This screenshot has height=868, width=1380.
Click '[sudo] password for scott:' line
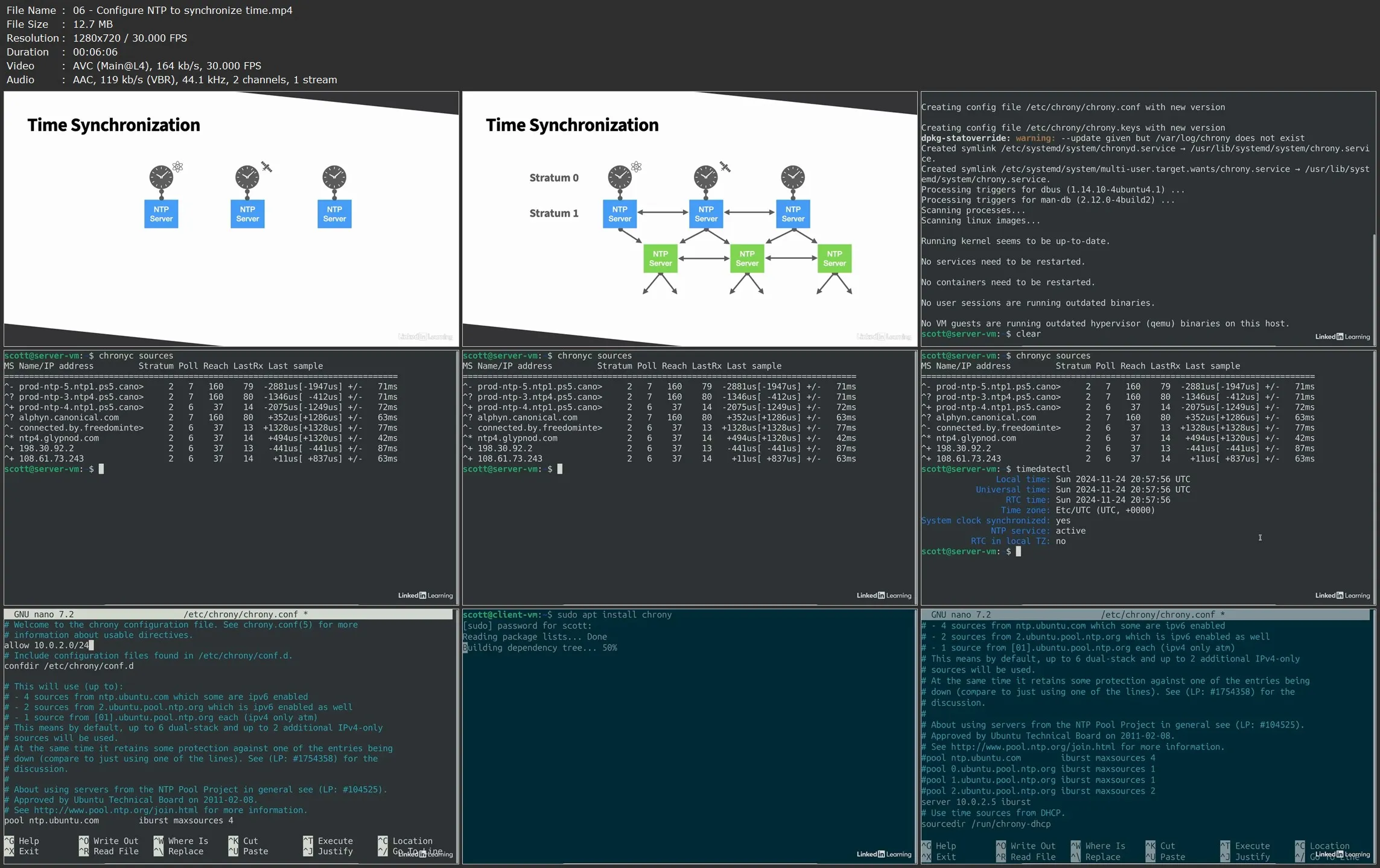[527, 626]
